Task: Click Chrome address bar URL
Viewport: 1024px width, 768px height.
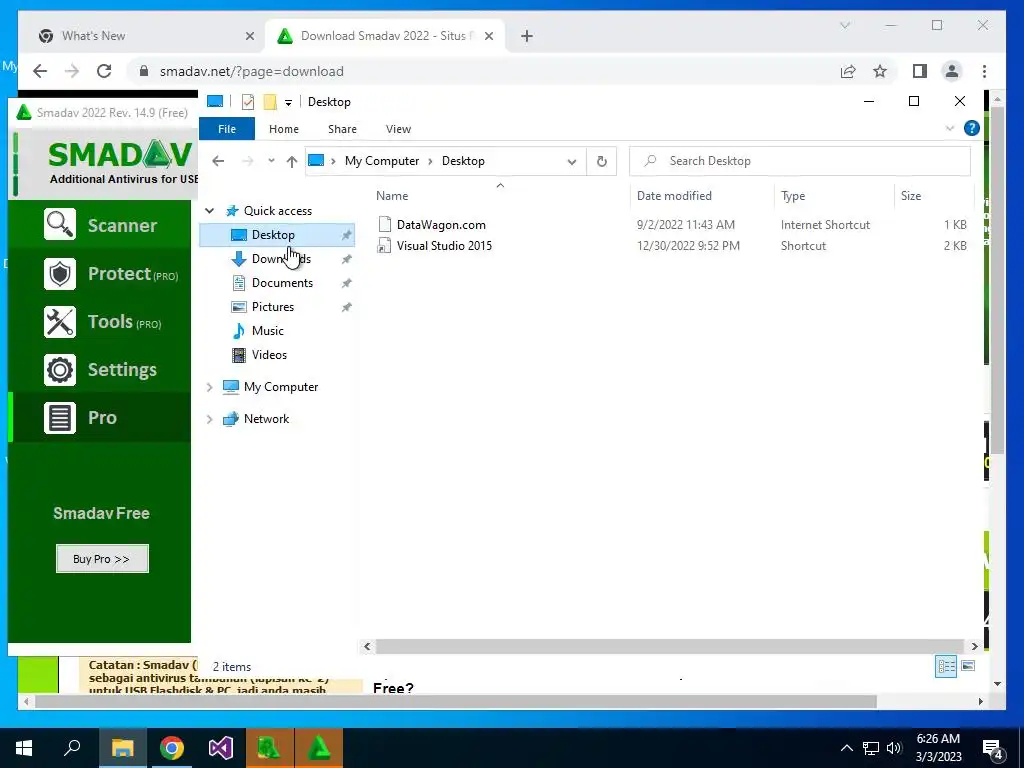Action: [251, 72]
